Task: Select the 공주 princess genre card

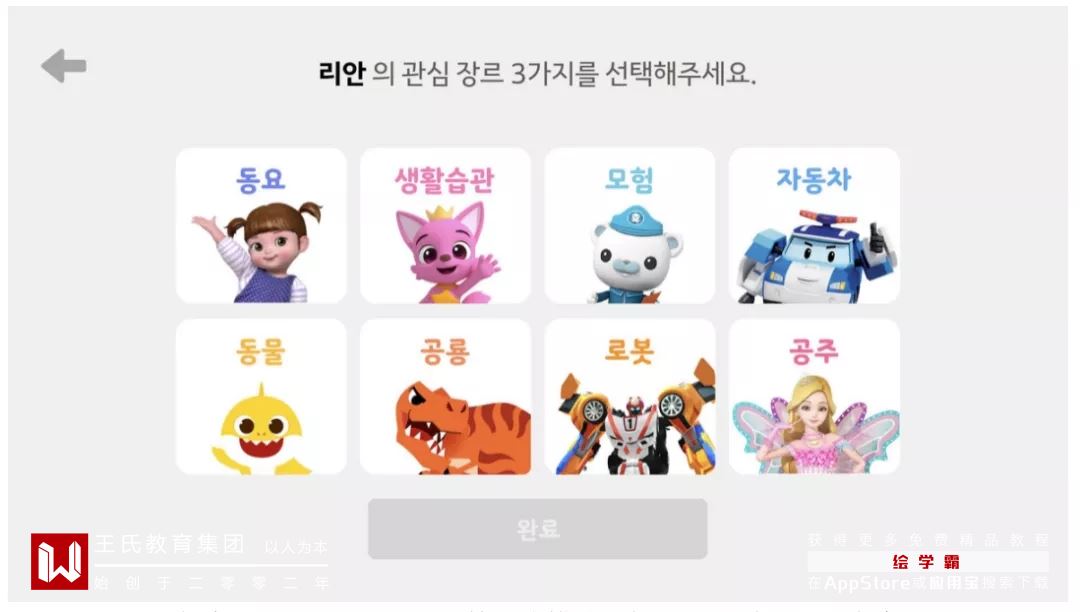Action: (814, 396)
